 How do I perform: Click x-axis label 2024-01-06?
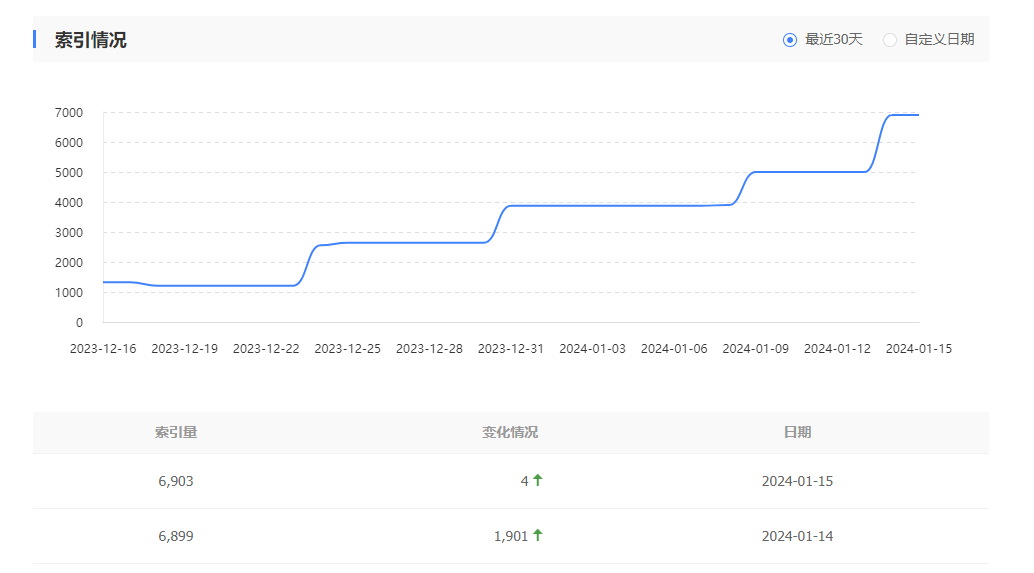click(x=674, y=349)
